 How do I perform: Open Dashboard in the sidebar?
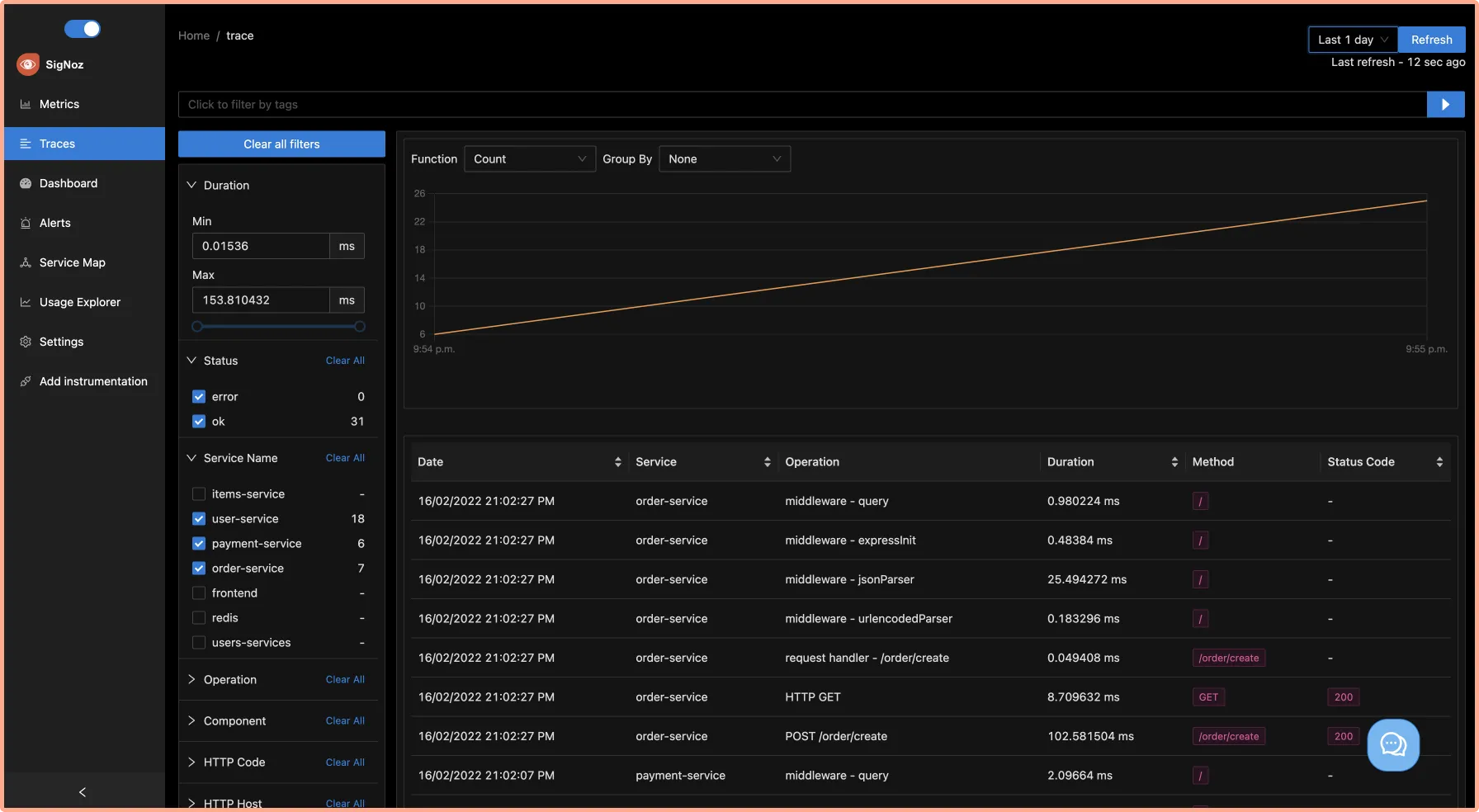[84, 183]
